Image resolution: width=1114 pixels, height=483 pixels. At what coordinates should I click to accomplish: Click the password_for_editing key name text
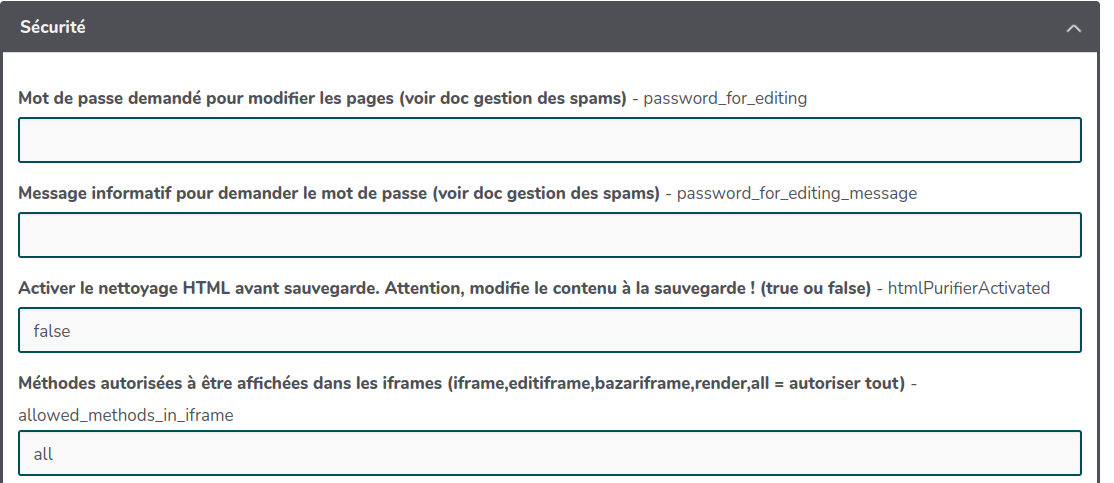[x=725, y=98]
